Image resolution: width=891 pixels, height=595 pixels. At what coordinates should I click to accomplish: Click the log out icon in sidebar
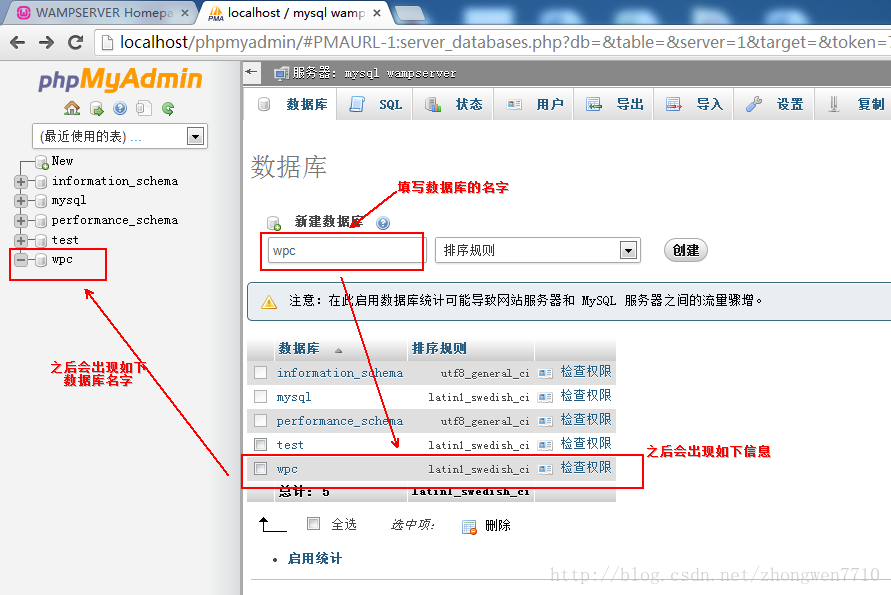[x=97, y=109]
